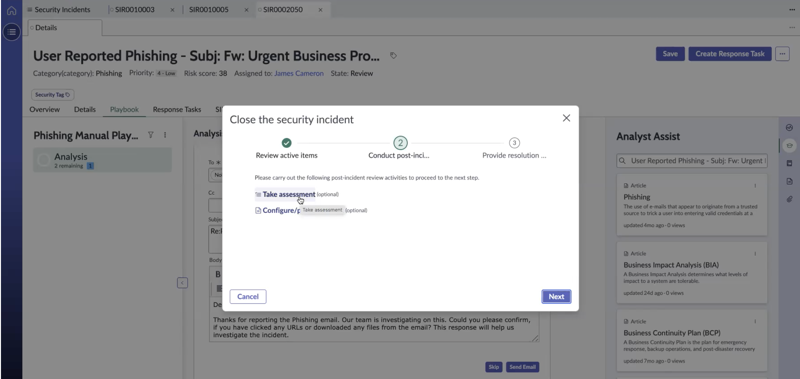Screen dimensions: 800x379
Task: Open the Phishing Manual Playbook options kebab menu
Action: point(165,135)
